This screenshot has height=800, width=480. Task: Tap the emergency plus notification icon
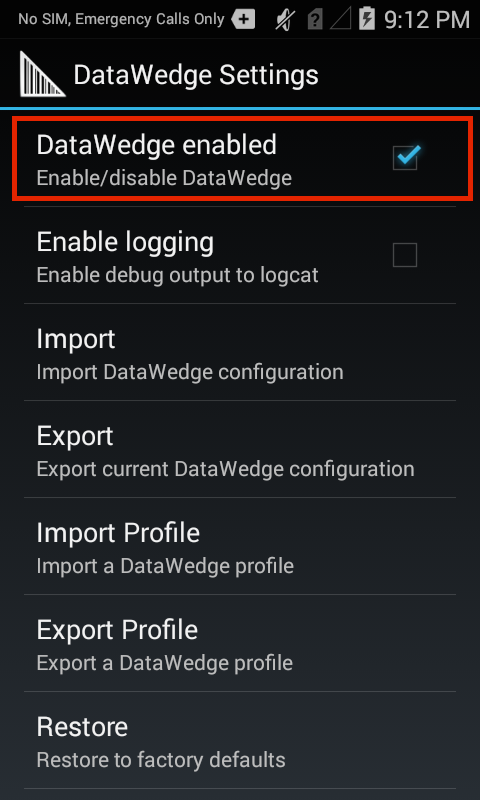243,20
